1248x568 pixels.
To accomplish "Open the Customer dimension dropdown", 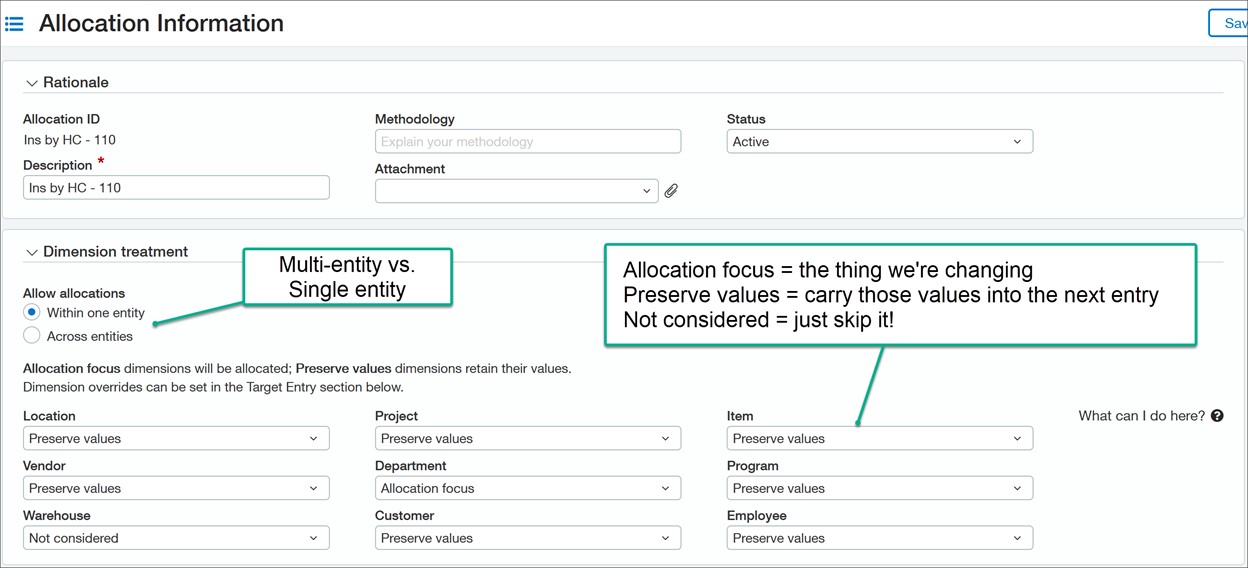I will (x=528, y=538).
